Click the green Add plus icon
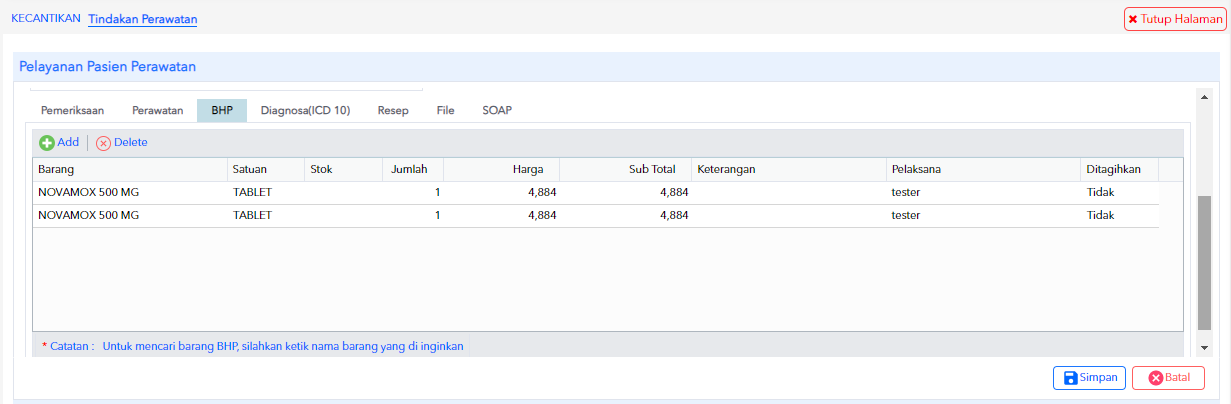This screenshot has width=1231, height=404. pos(46,143)
